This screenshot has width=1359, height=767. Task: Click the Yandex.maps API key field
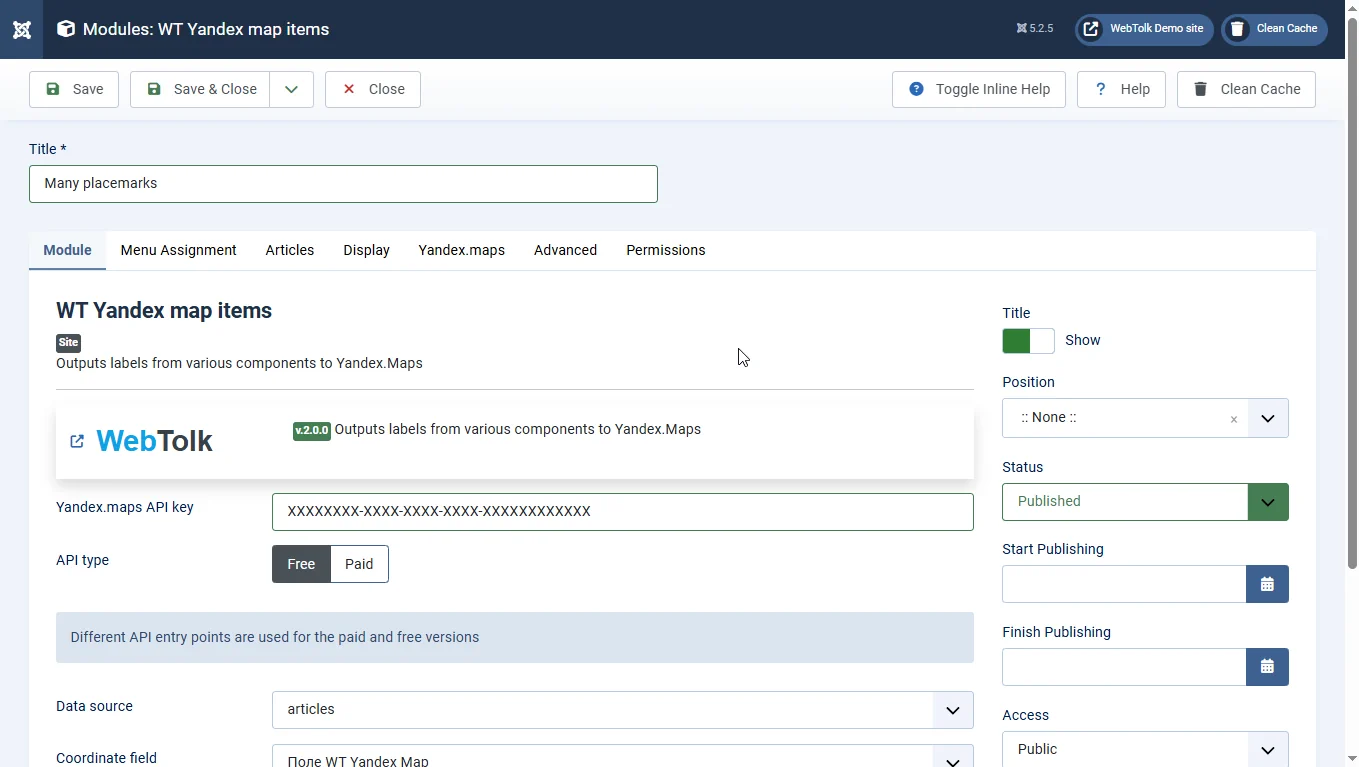[622, 512]
